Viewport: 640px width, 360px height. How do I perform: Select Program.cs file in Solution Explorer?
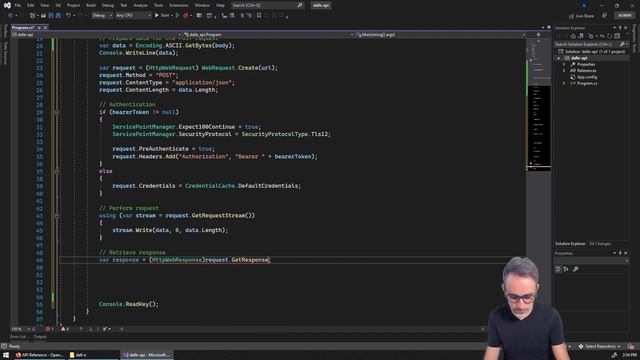(x=587, y=83)
